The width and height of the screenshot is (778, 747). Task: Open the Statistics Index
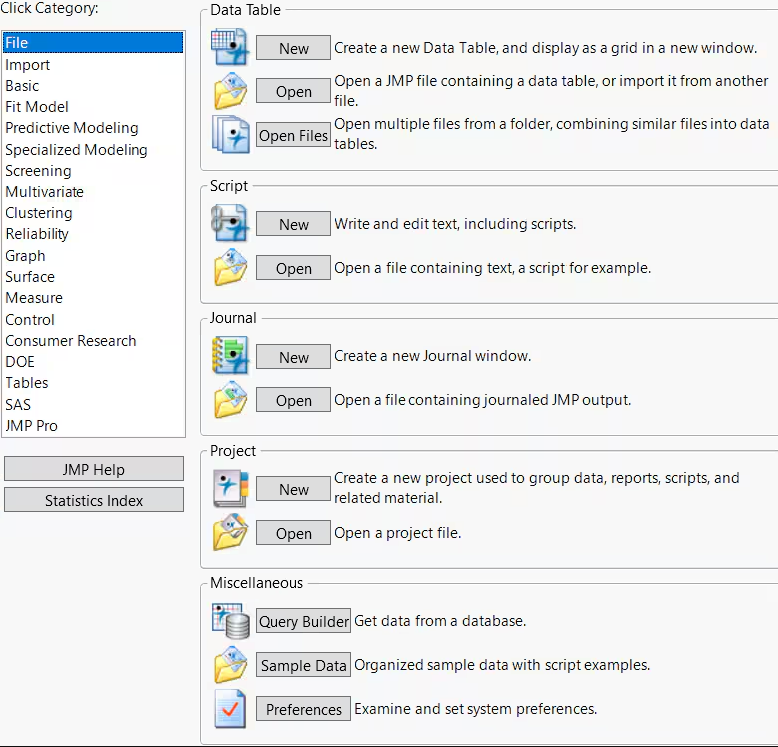click(x=94, y=500)
